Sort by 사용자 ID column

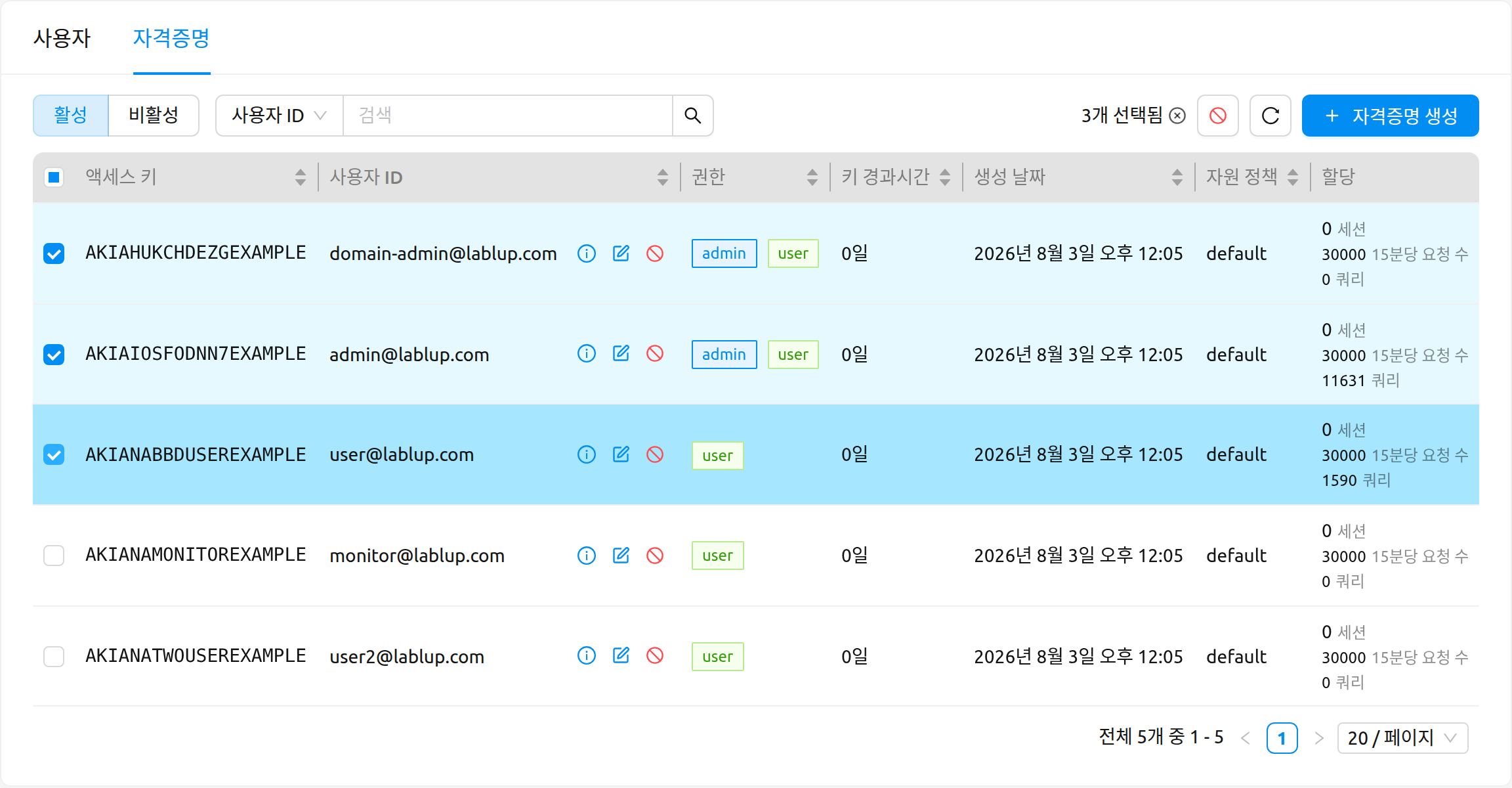point(663,177)
